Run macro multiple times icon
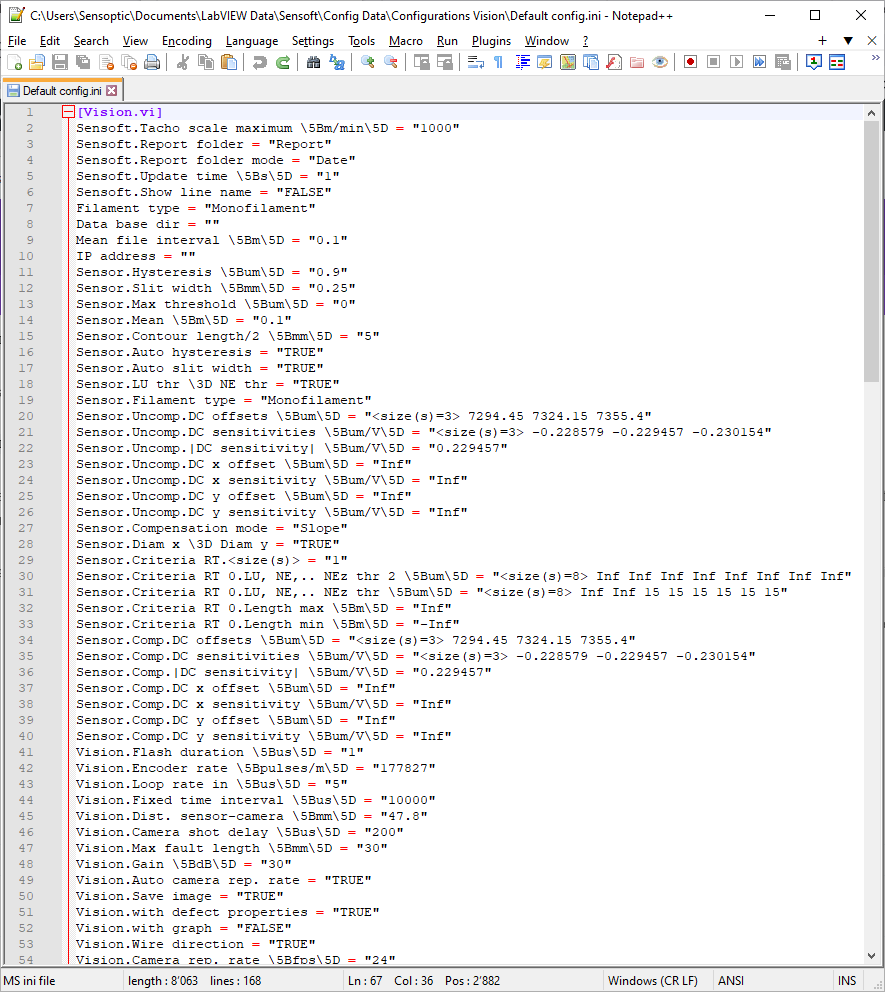Screen dimensions: 885x992 pos(759,62)
